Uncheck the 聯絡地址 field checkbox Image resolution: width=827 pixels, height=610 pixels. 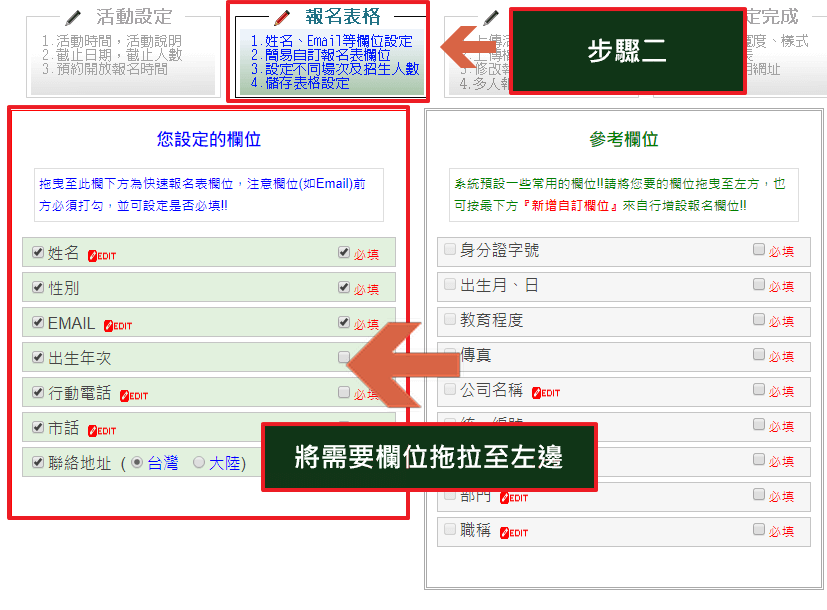click(x=38, y=462)
